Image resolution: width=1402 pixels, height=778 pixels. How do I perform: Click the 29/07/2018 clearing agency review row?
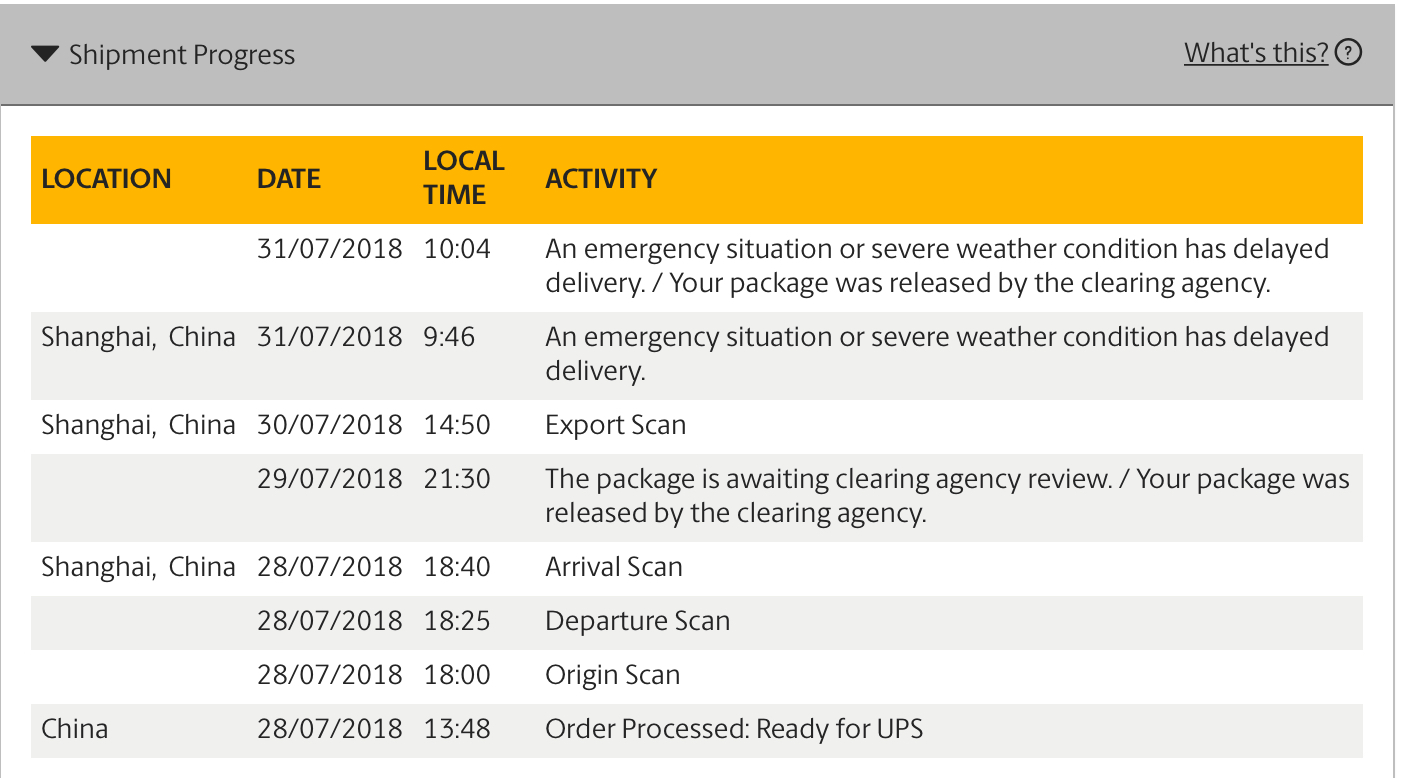(x=697, y=497)
